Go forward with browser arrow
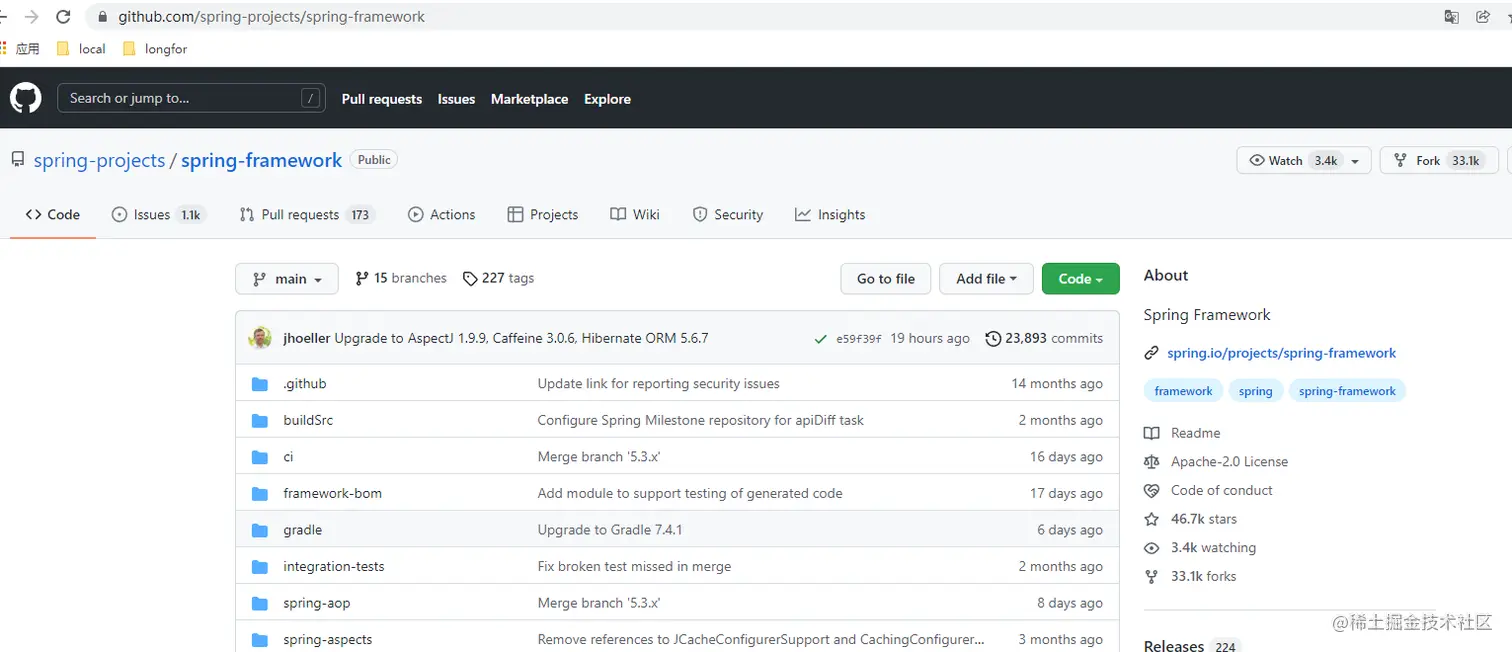1512x652 pixels. [x=31, y=17]
